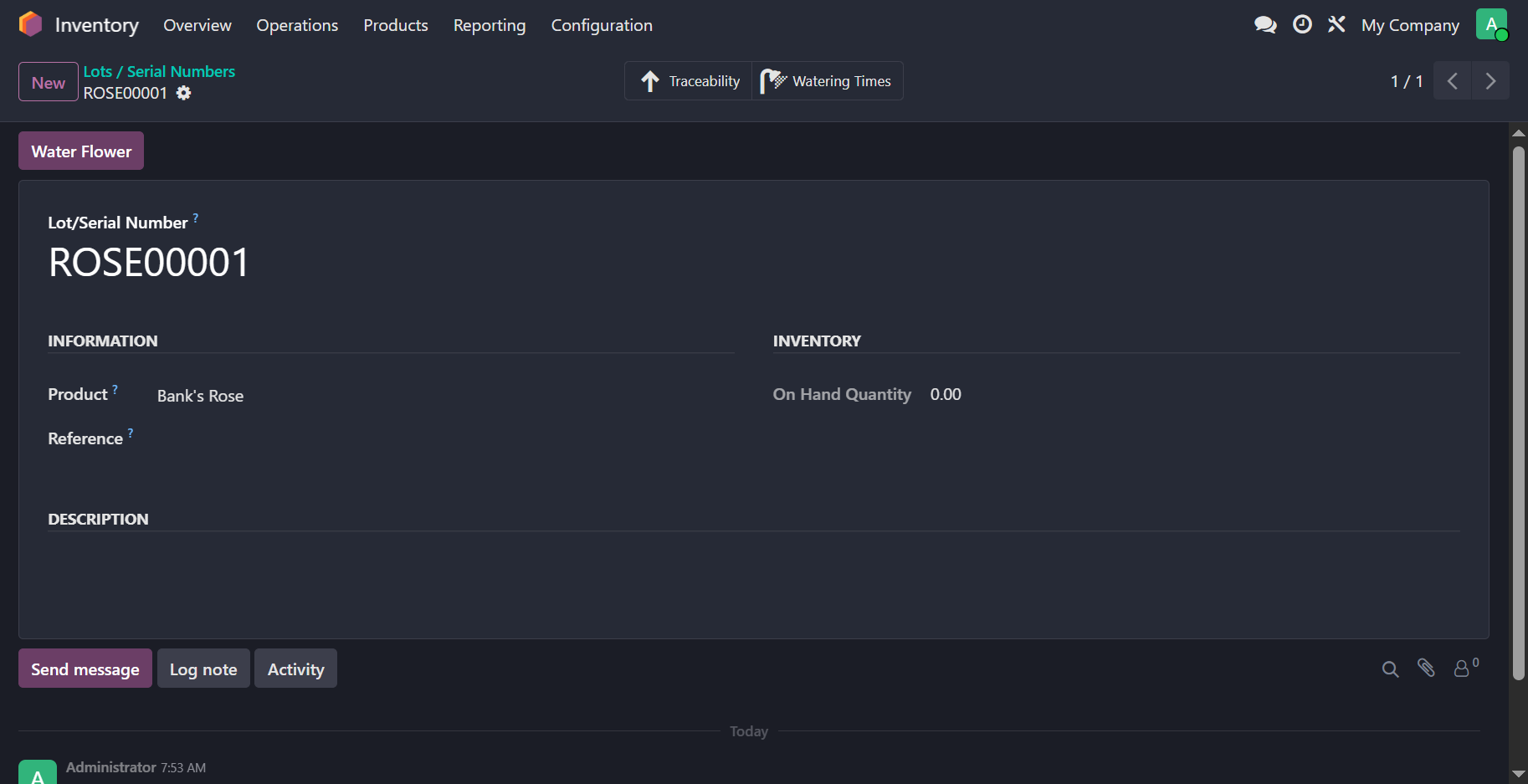Attach files using the paperclip icon
Screen dimensions: 1528x784
pyautogui.click(x=1426, y=668)
